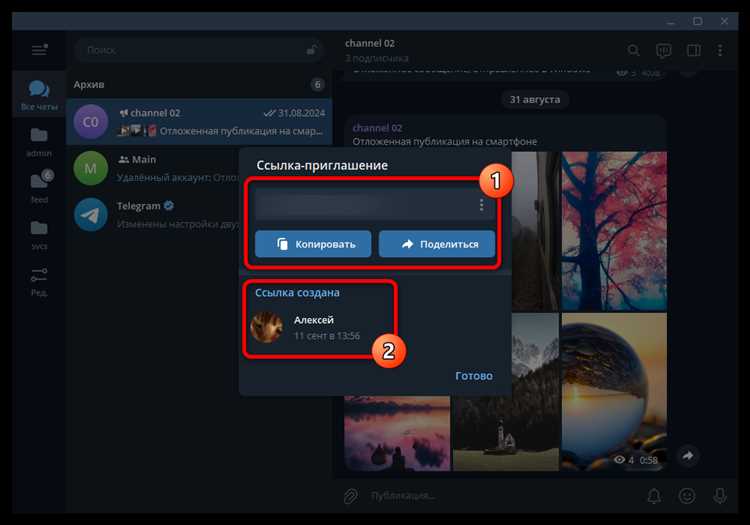Open the Main group chat
Image resolution: width=750 pixels, height=525 pixels.
tap(153, 168)
